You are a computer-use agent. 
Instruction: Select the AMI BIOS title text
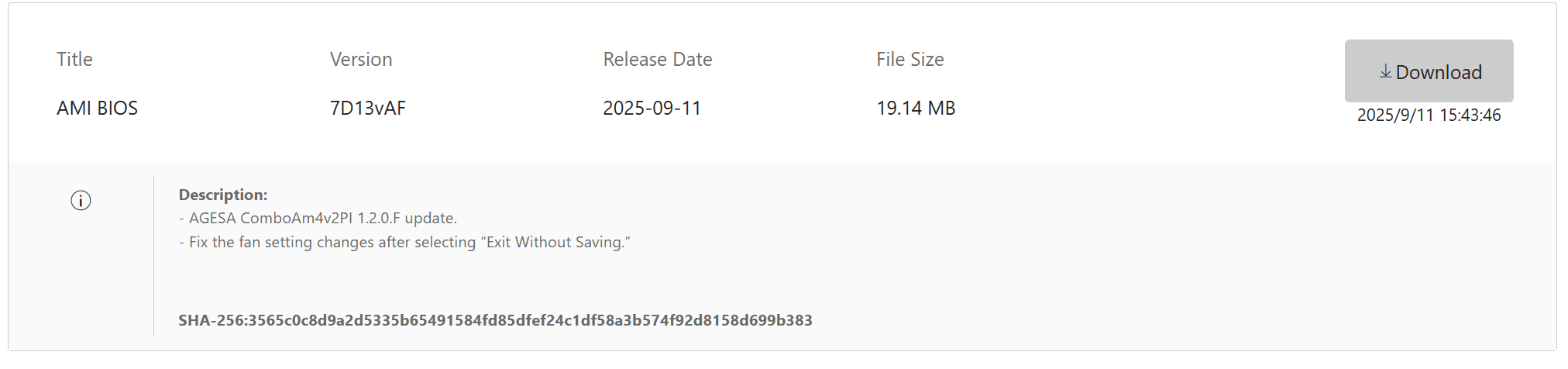pos(97,109)
